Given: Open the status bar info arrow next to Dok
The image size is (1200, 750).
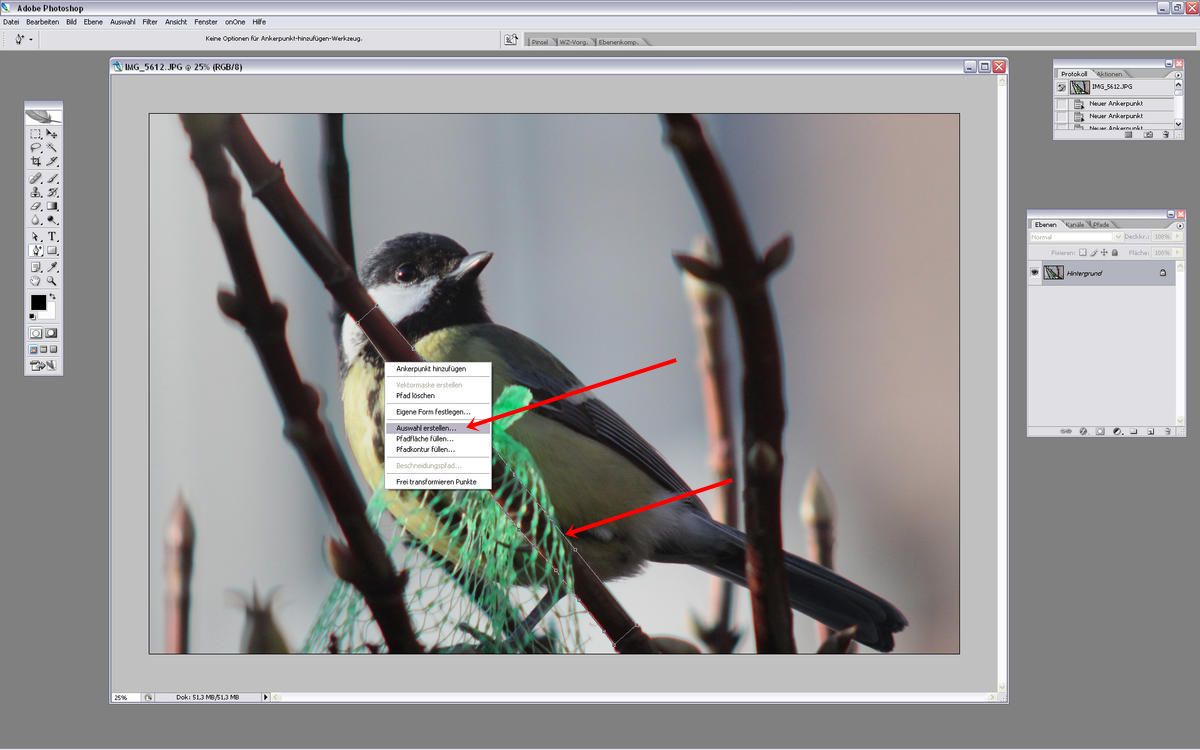Looking at the screenshot, I should [265, 697].
